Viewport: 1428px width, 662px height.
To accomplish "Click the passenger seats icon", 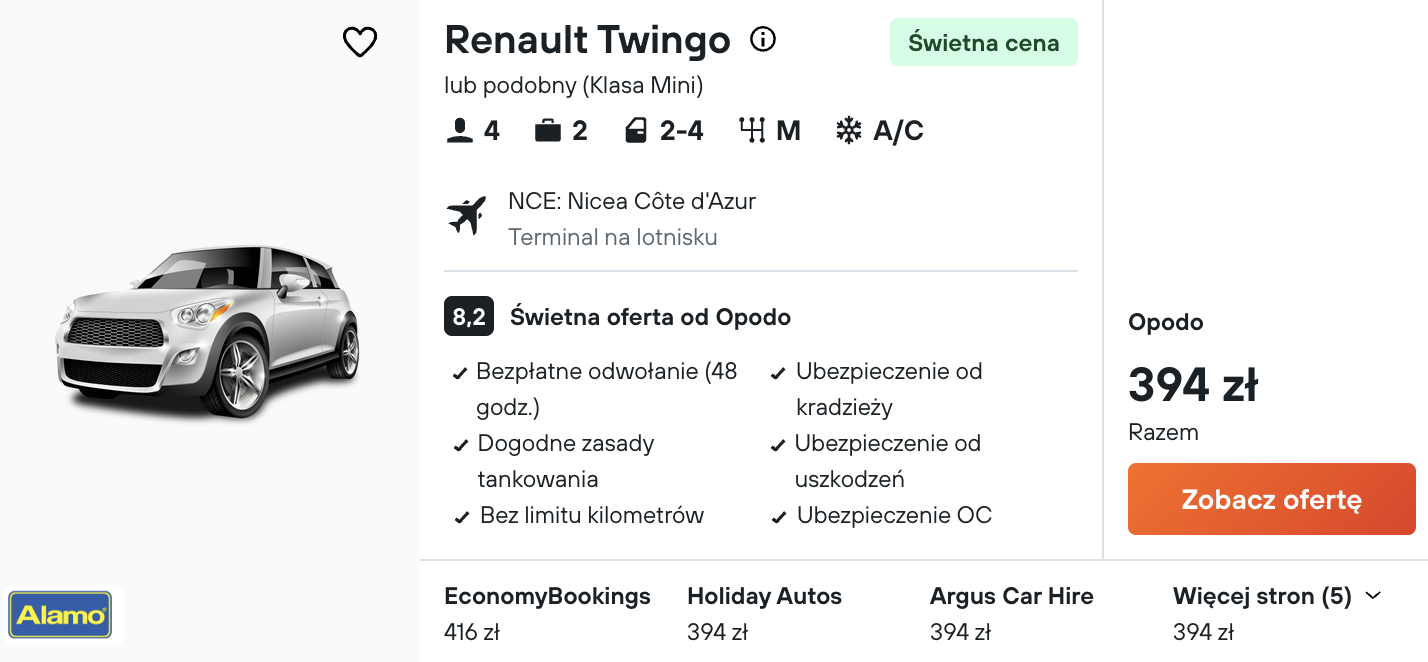I will point(459,131).
